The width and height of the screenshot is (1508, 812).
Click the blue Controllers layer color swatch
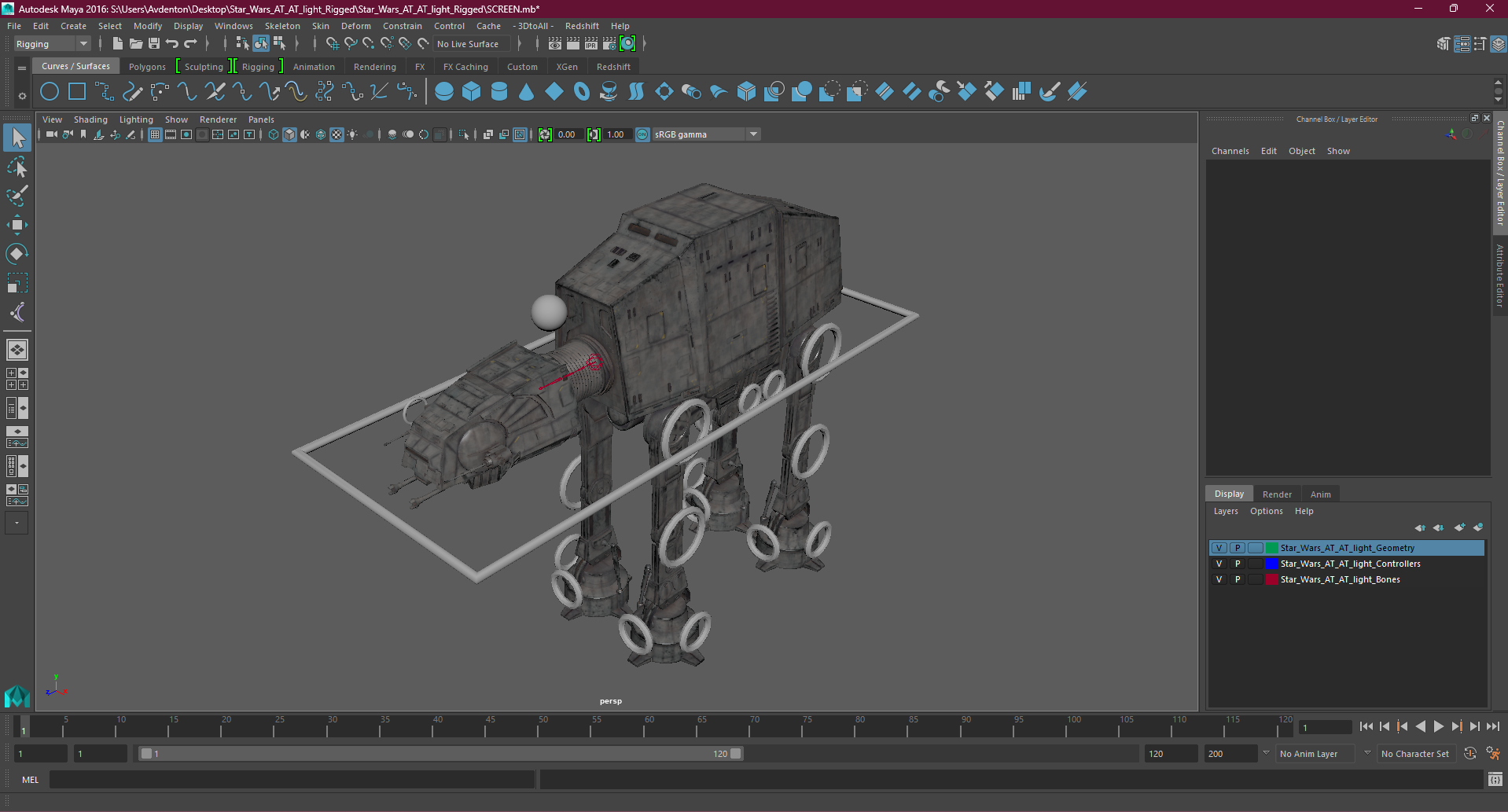1271,564
